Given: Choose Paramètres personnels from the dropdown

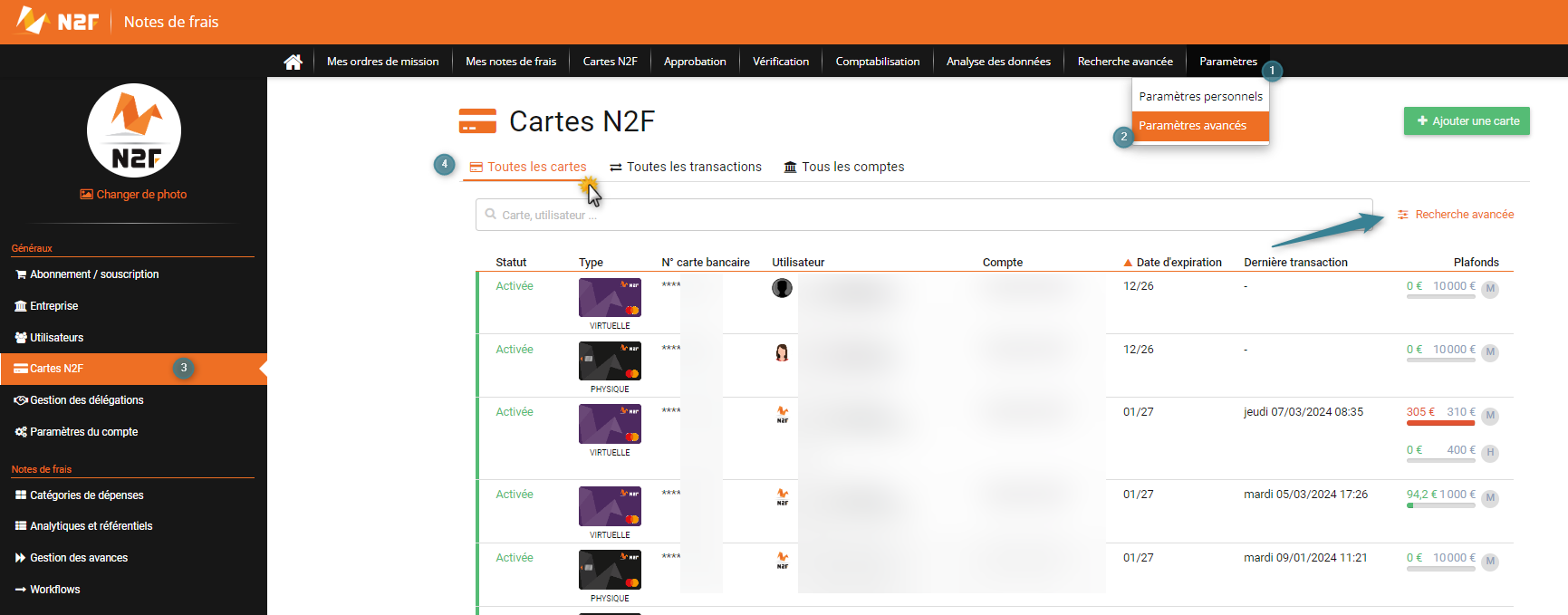Looking at the screenshot, I should 1200,97.
